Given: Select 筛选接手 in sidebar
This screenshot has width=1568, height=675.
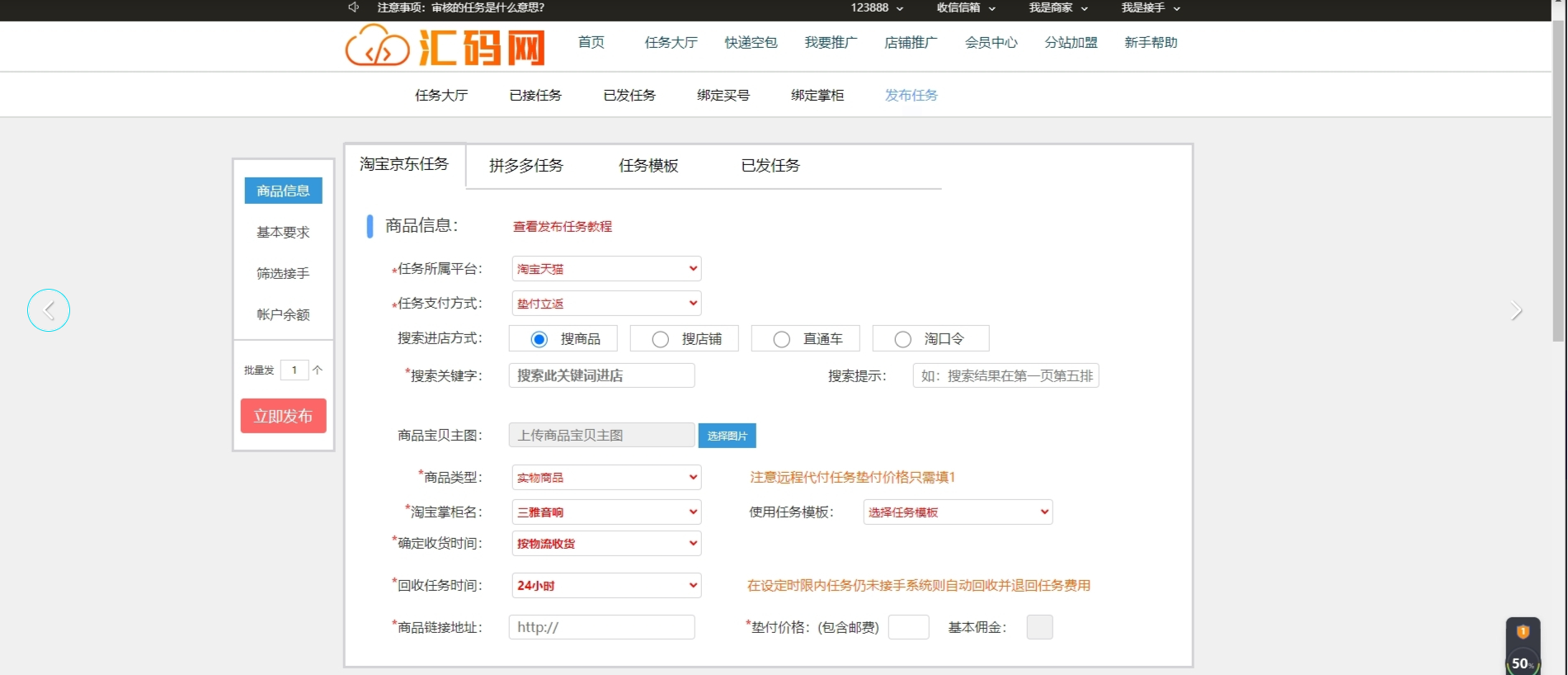Looking at the screenshot, I should [283, 274].
